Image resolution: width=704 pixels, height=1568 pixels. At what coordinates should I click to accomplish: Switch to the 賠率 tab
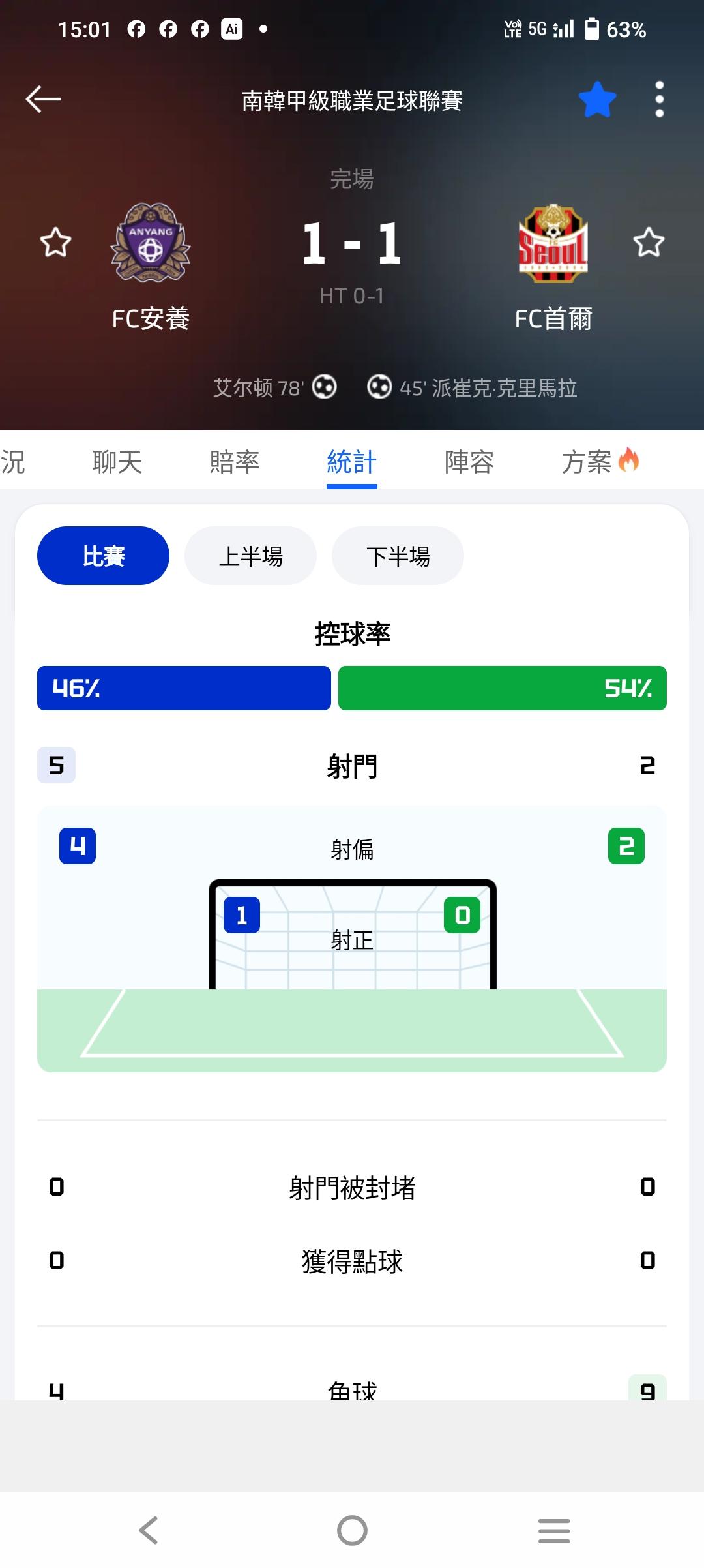(235, 462)
